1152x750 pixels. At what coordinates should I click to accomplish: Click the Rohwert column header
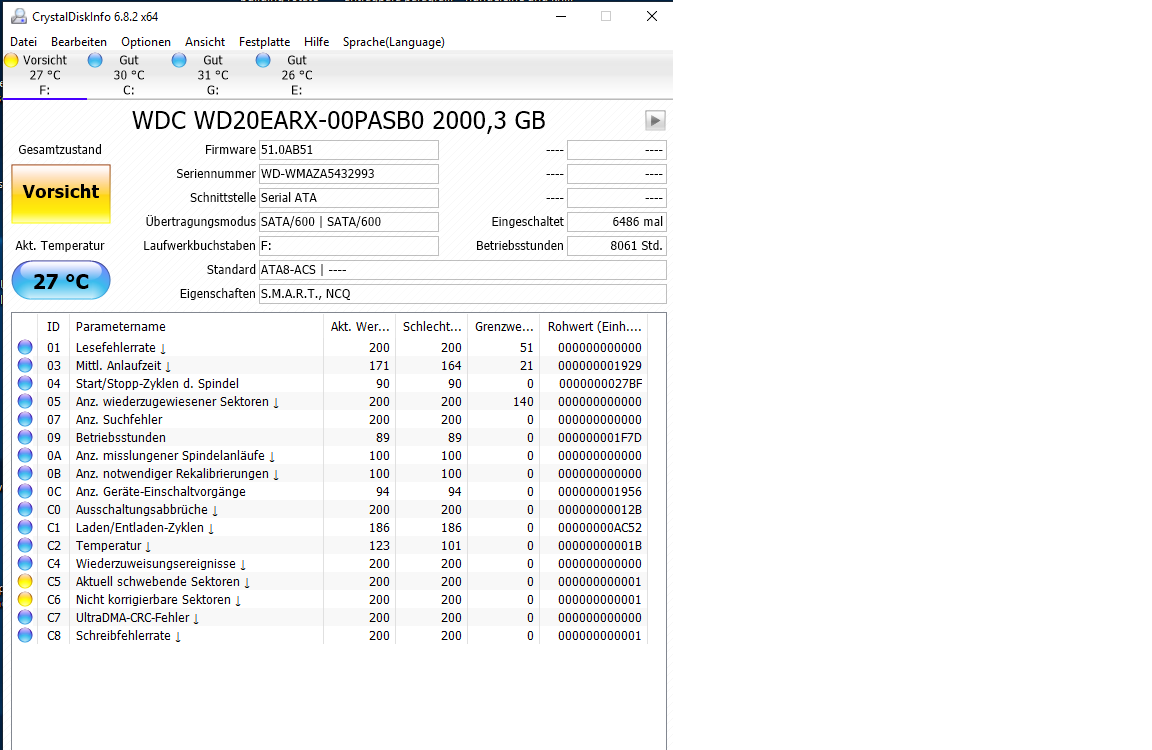[594, 327]
